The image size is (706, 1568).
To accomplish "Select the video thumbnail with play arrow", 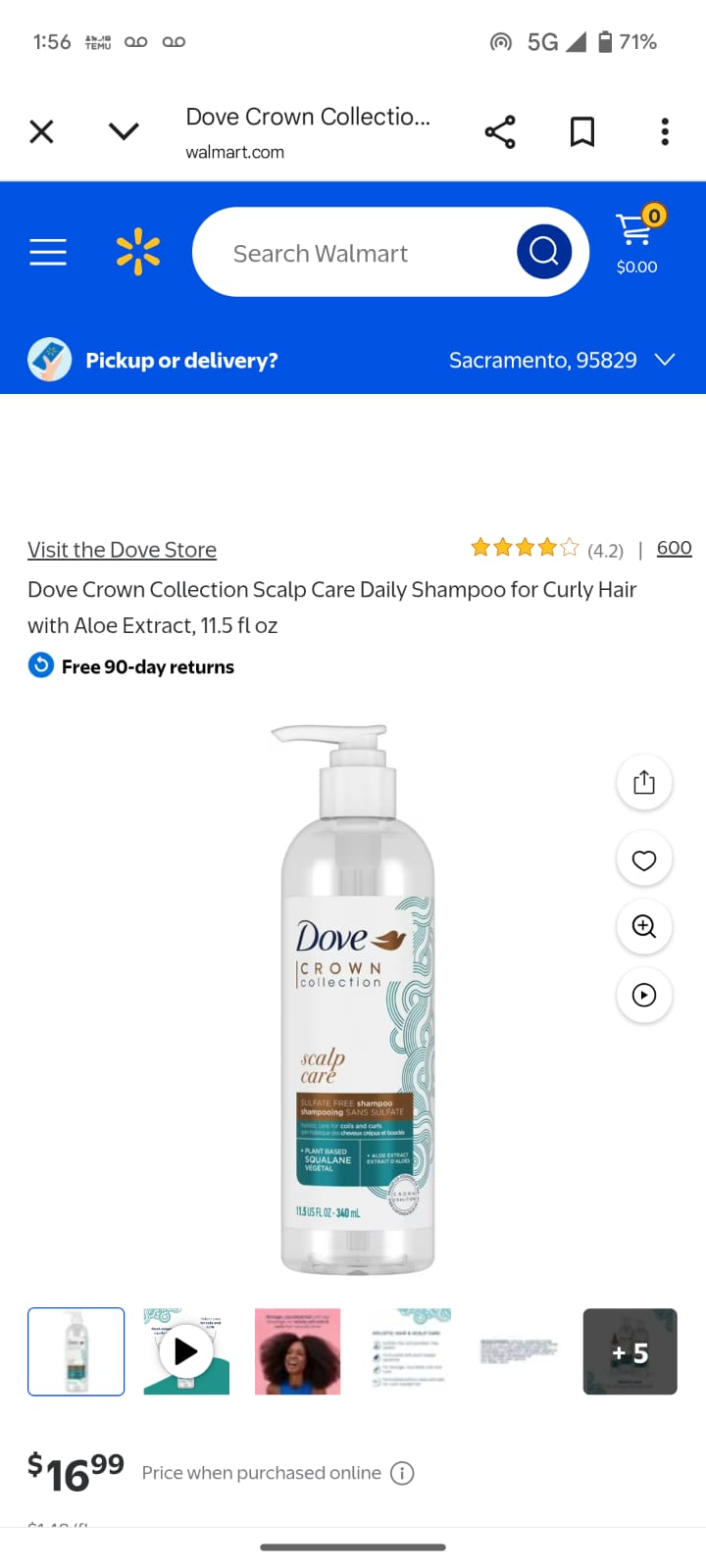I will click(186, 1351).
